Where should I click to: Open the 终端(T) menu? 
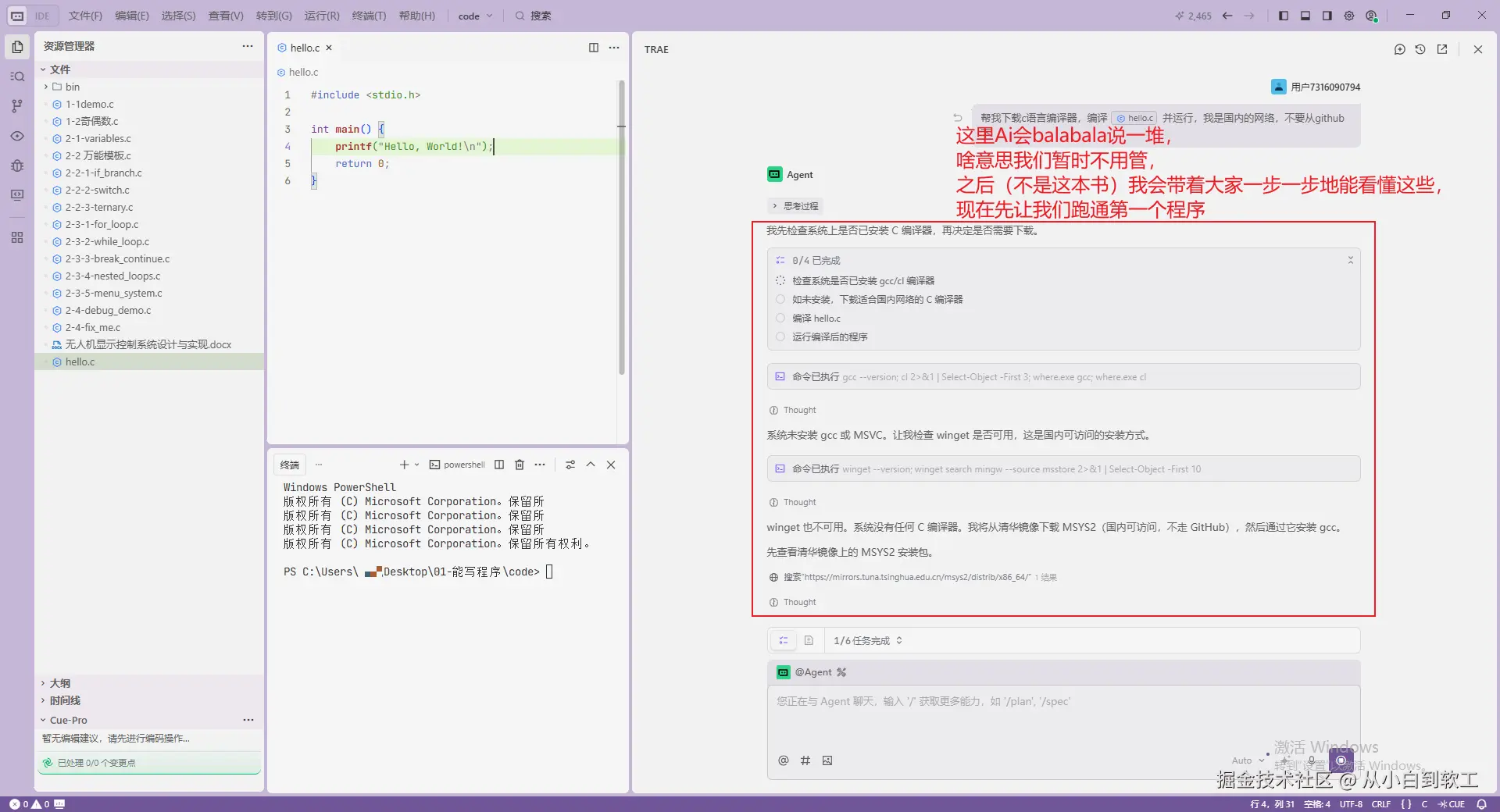[369, 16]
